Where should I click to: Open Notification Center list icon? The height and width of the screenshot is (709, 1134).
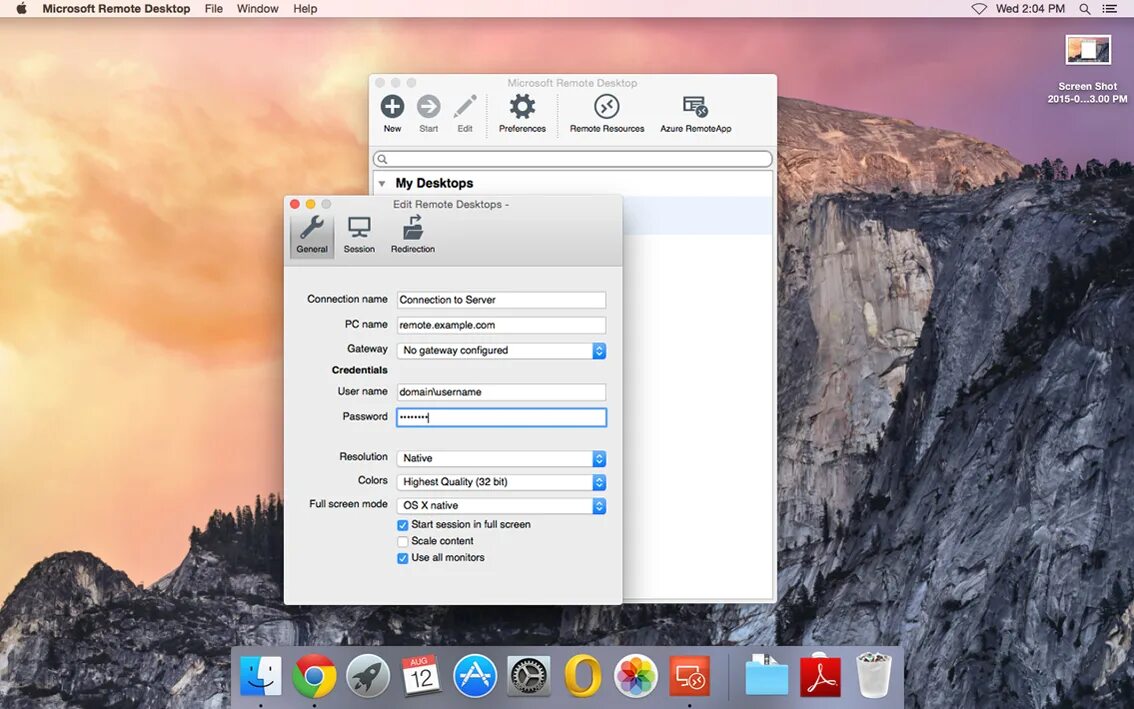pos(1109,9)
